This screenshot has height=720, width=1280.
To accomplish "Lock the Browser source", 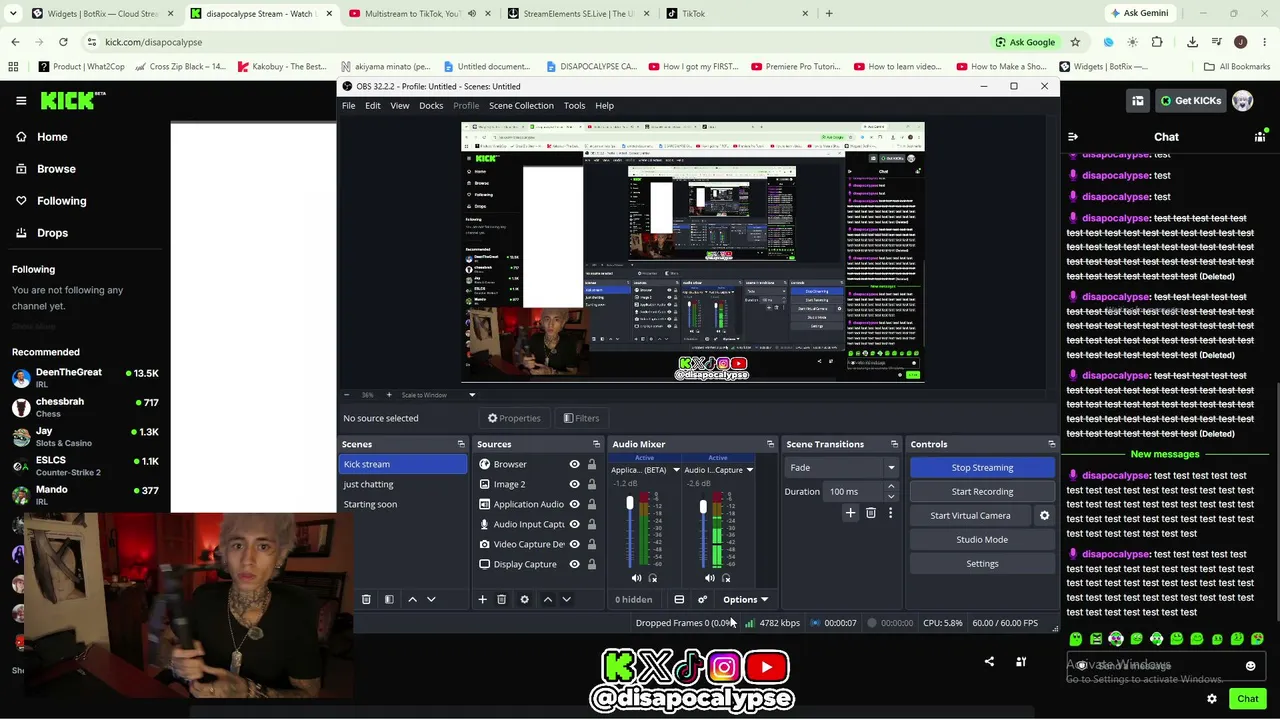I will tap(592, 464).
